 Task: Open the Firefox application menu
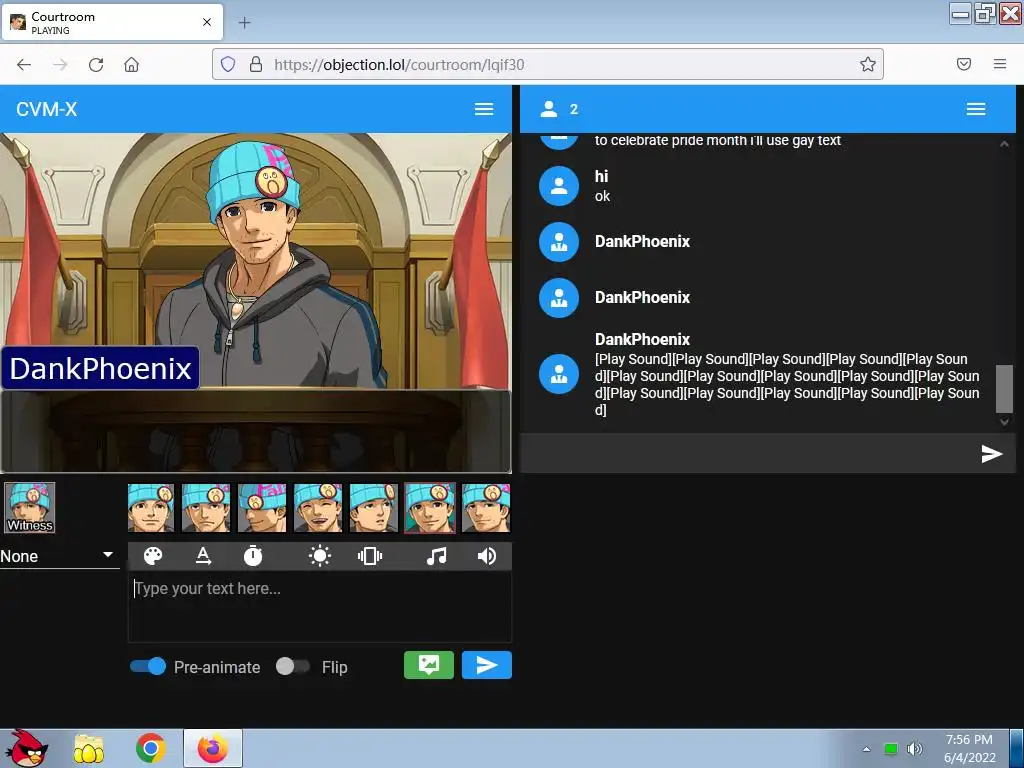tap(1000, 64)
